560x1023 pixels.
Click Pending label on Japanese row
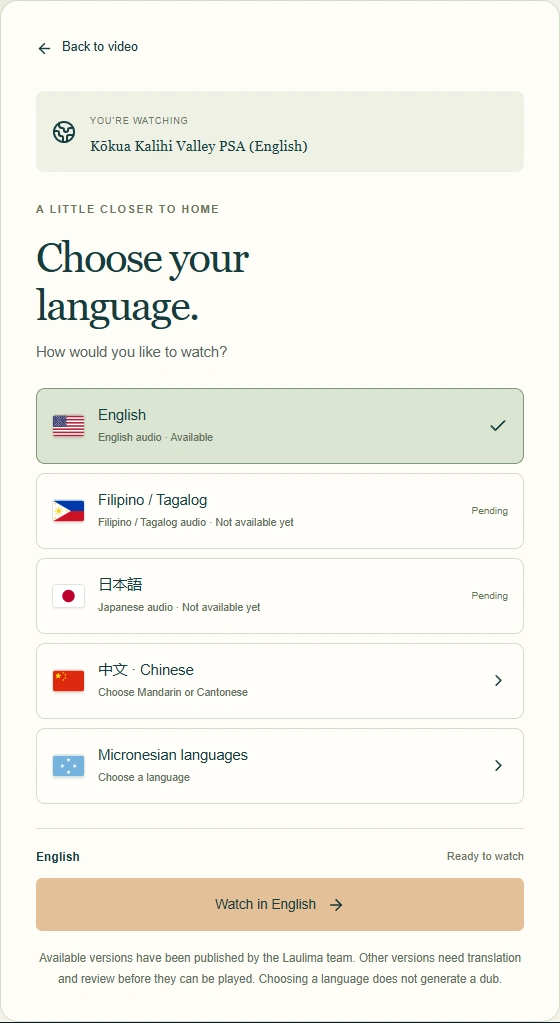point(490,596)
